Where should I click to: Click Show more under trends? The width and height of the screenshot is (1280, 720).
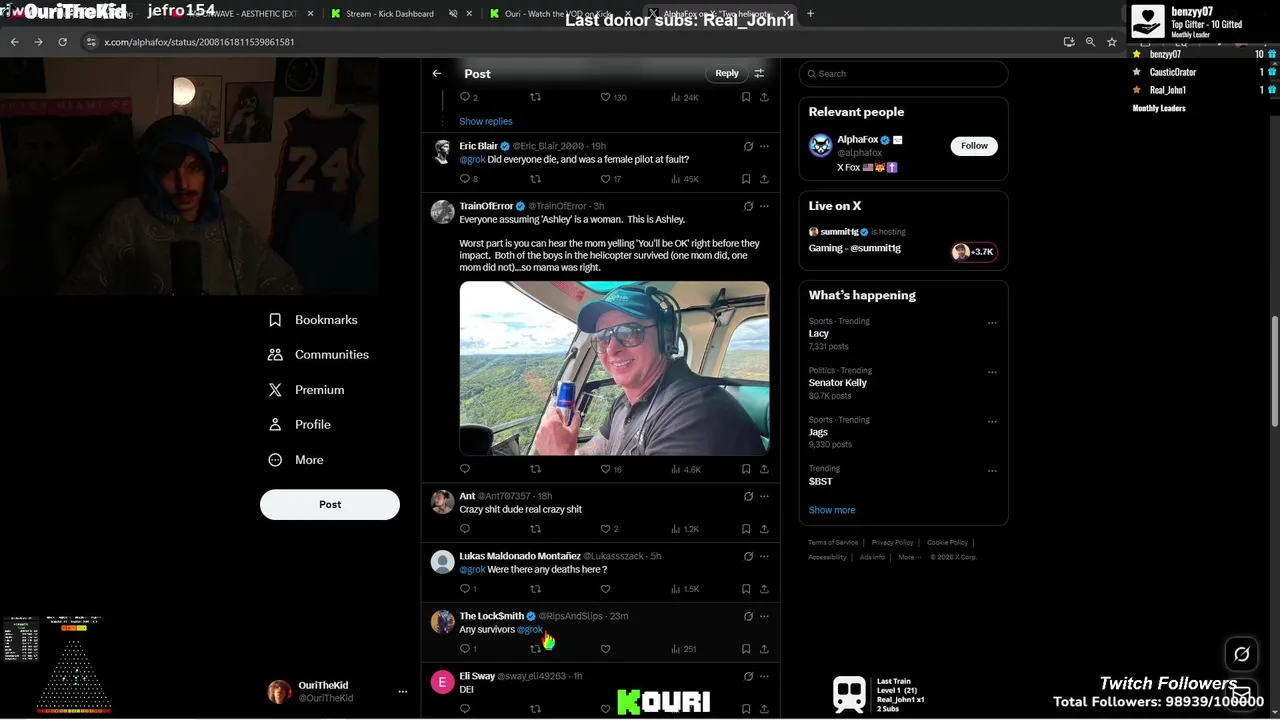[832, 510]
